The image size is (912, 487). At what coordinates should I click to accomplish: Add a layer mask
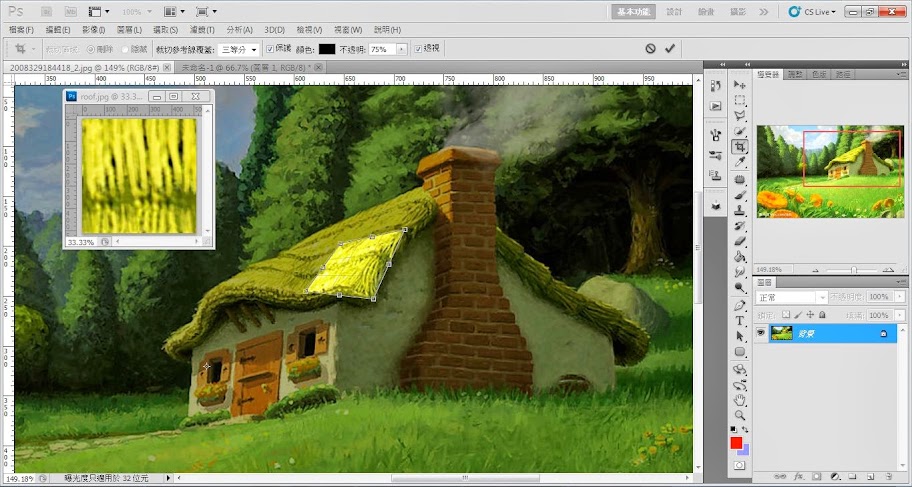pos(817,477)
